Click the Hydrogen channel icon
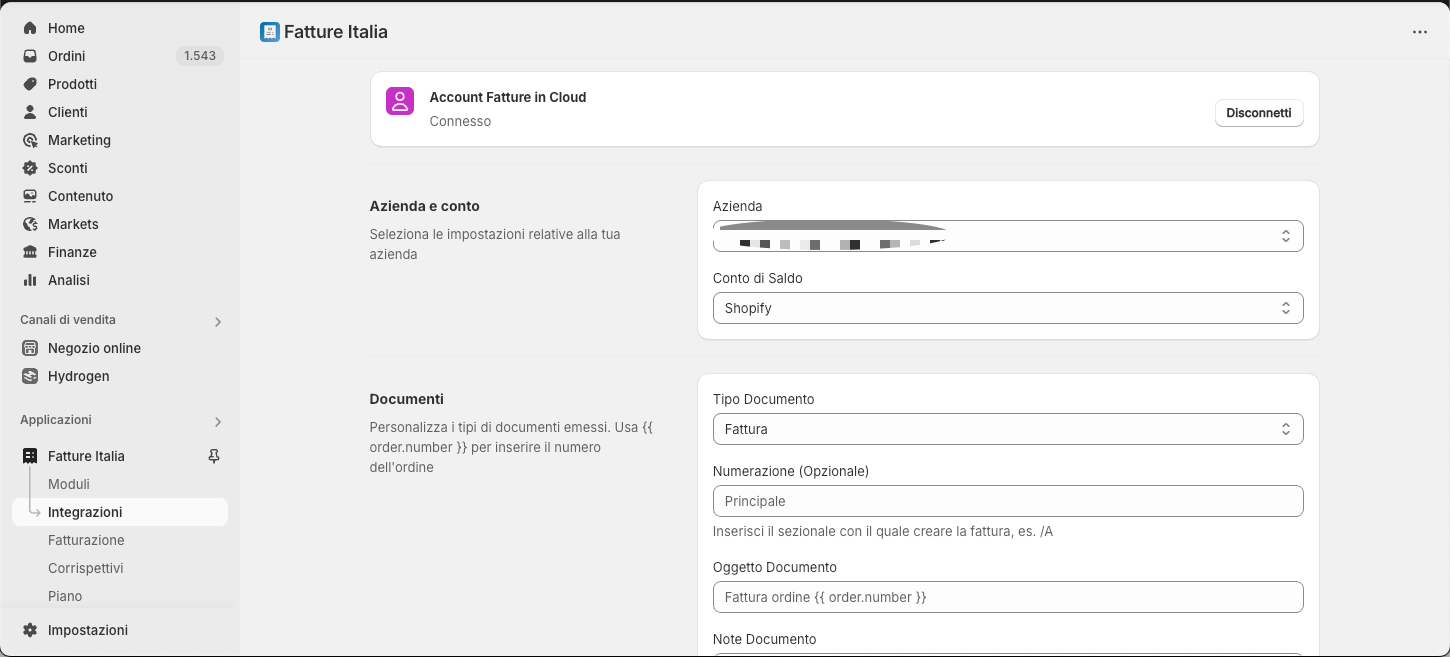 pyautogui.click(x=30, y=376)
